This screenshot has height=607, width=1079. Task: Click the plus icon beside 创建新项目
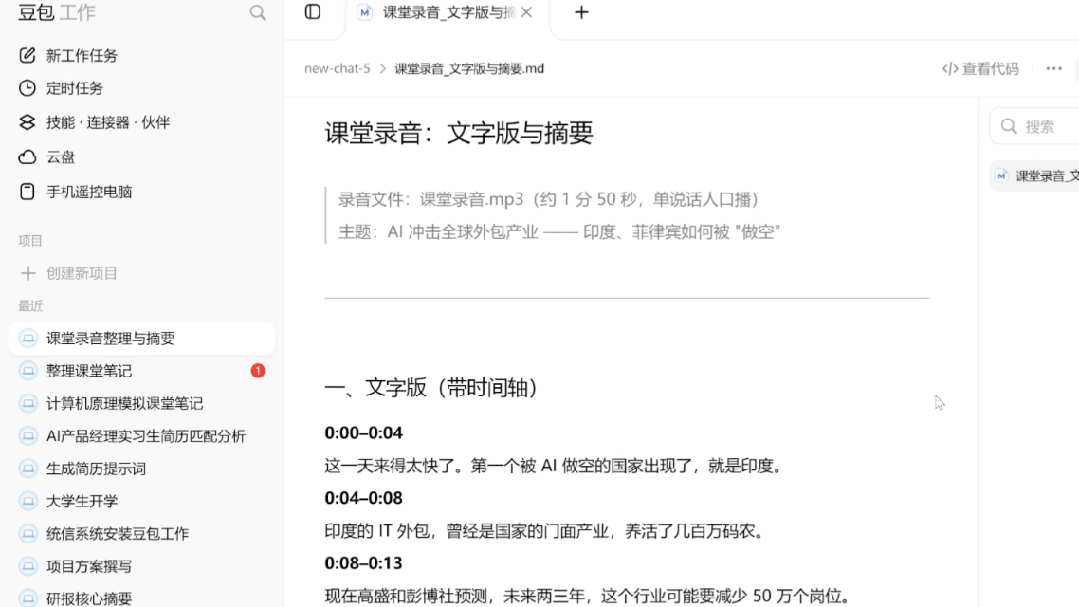pos(28,273)
